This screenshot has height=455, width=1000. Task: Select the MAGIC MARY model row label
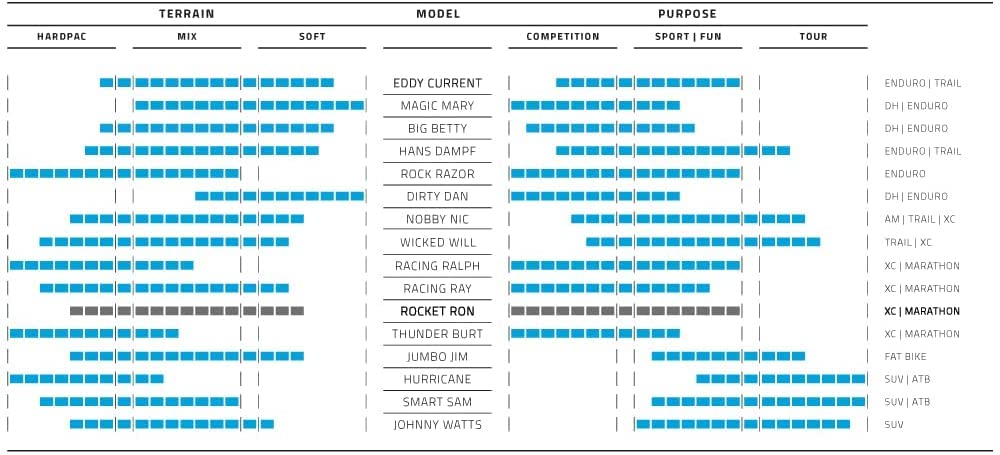tap(437, 106)
